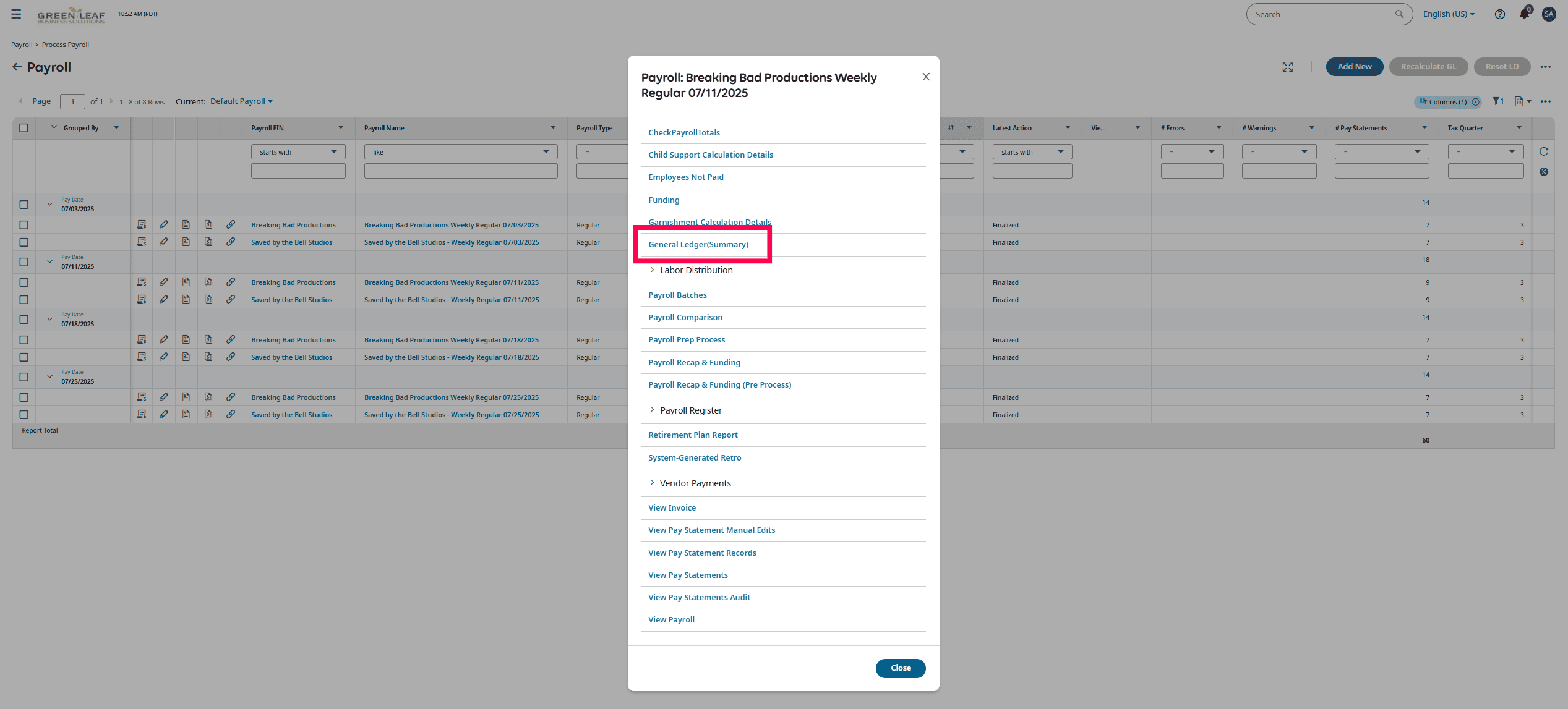Click the fullscreen expand icon
This screenshot has width=1568, height=709.
[1287, 67]
